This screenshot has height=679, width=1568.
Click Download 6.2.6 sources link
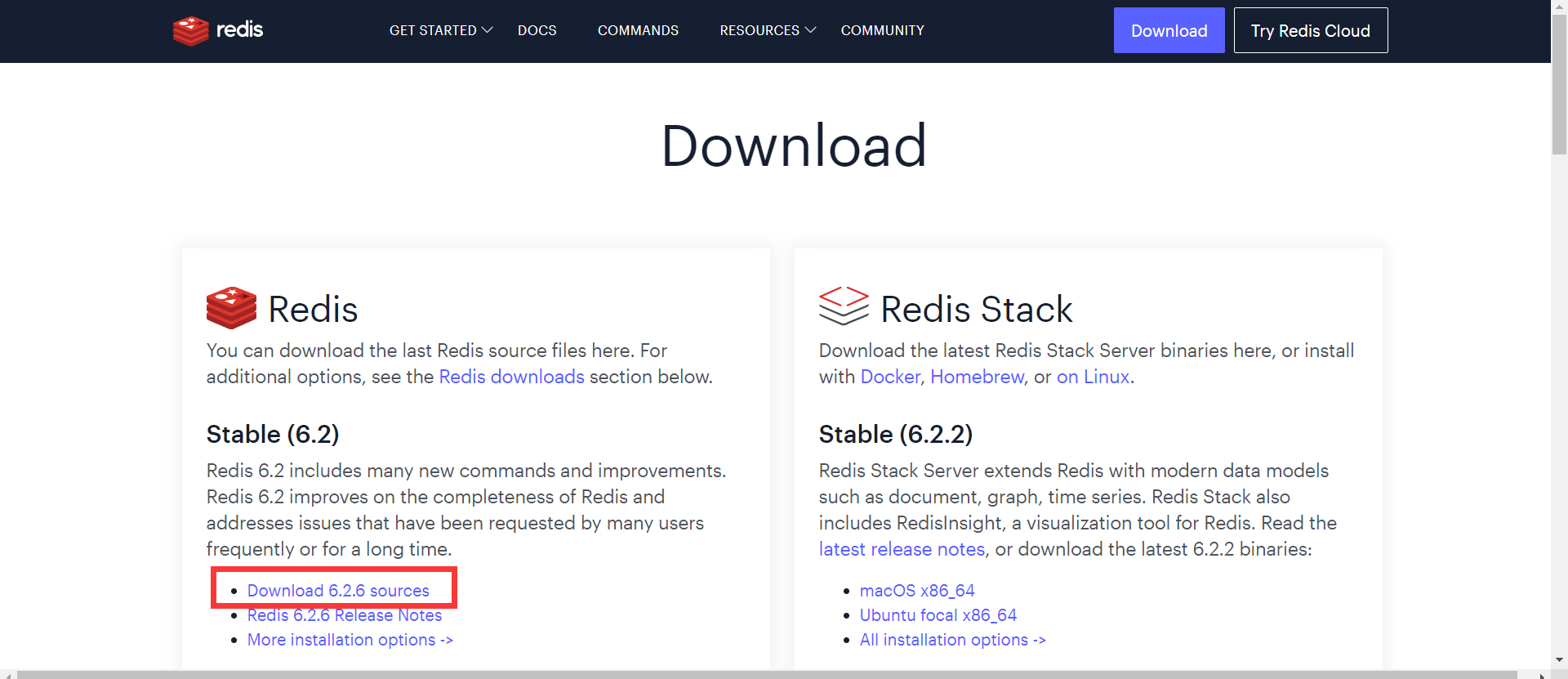(338, 591)
